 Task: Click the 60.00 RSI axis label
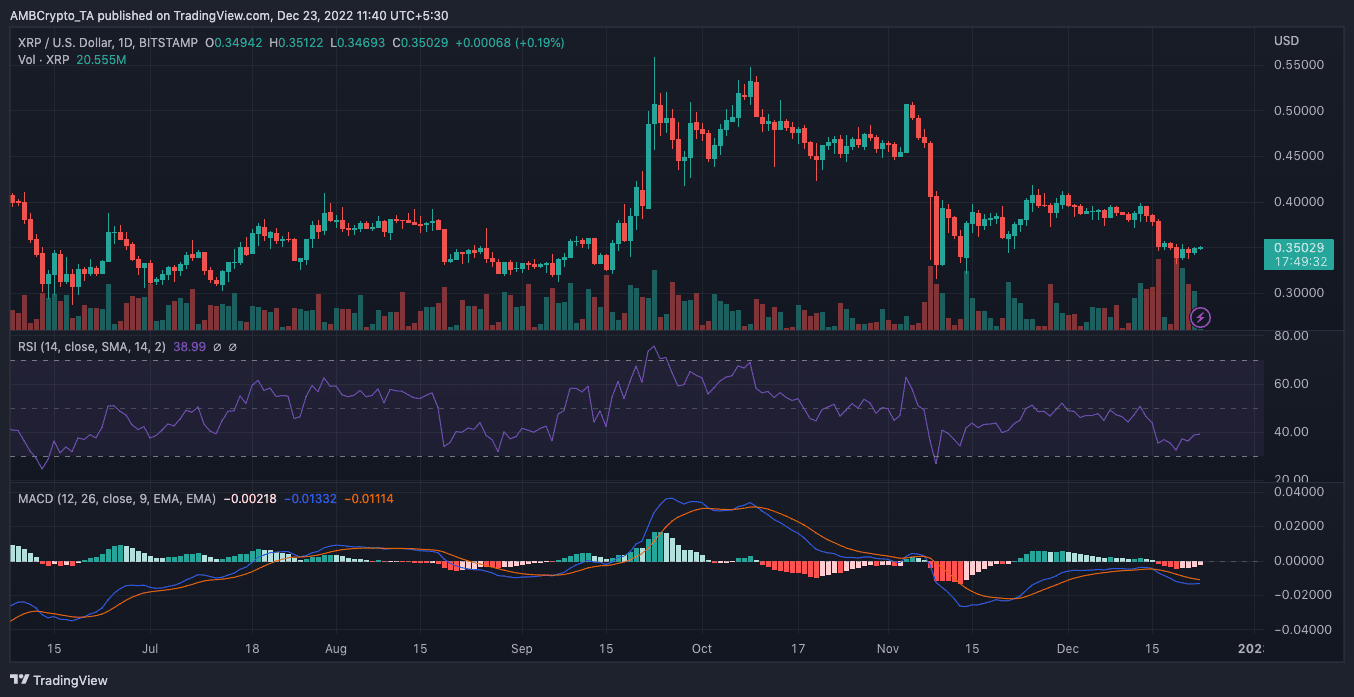[x=1290, y=384]
